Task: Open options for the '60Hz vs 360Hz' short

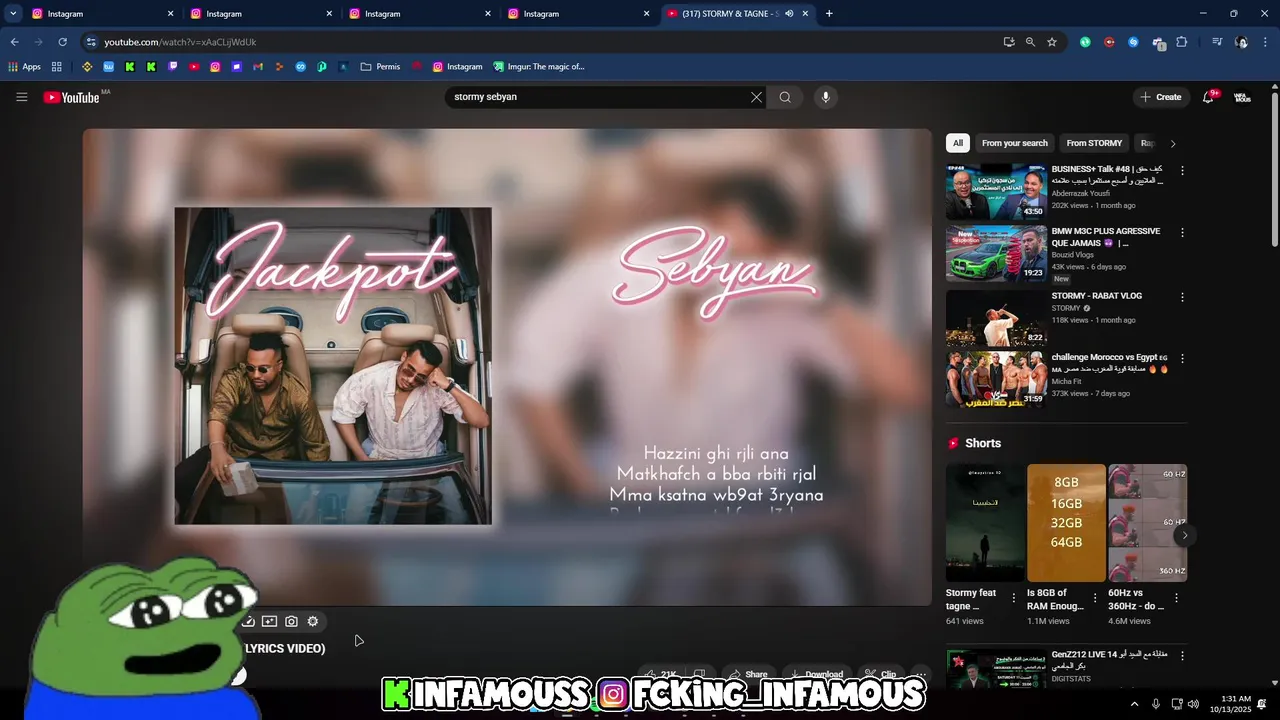Action: point(1176,598)
